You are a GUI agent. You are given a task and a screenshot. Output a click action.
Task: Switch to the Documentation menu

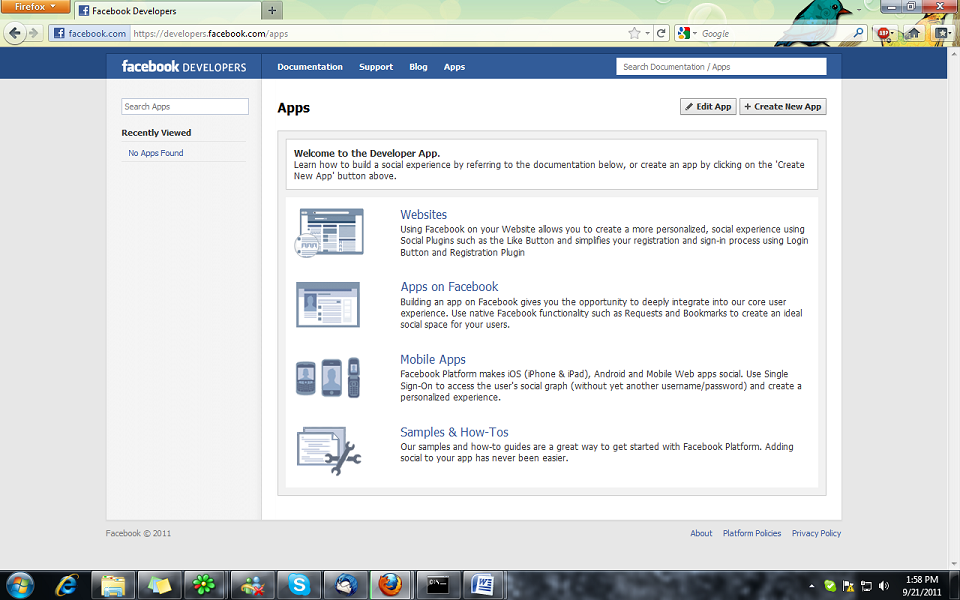(x=310, y=66)
